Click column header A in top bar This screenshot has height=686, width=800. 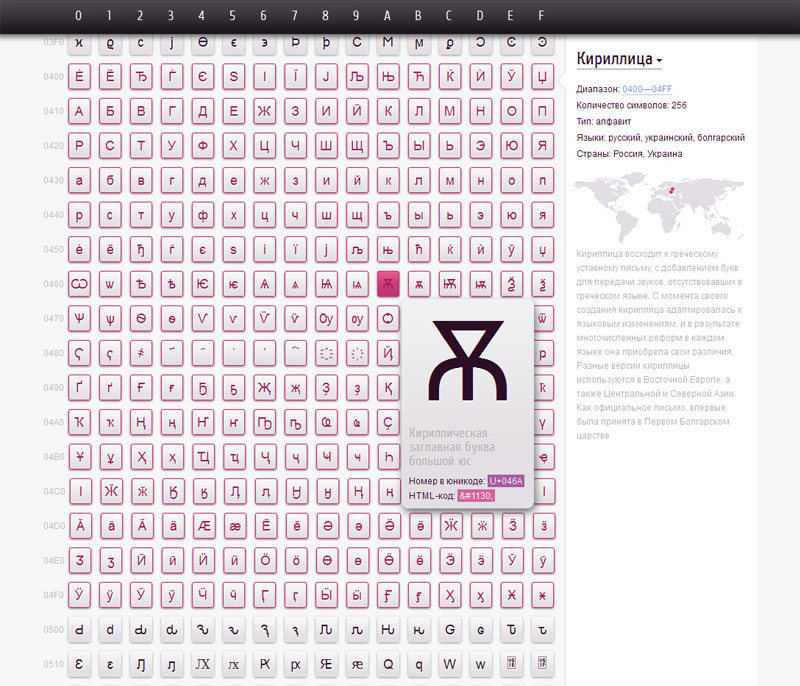click(387, 16)
